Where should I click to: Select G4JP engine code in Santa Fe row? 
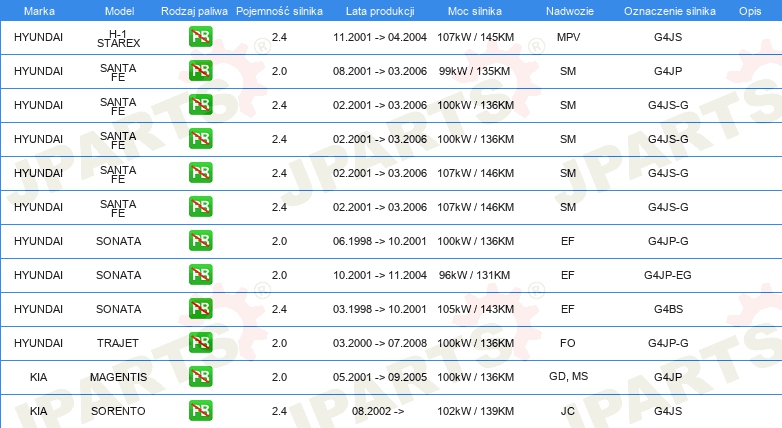pos(668,71)
